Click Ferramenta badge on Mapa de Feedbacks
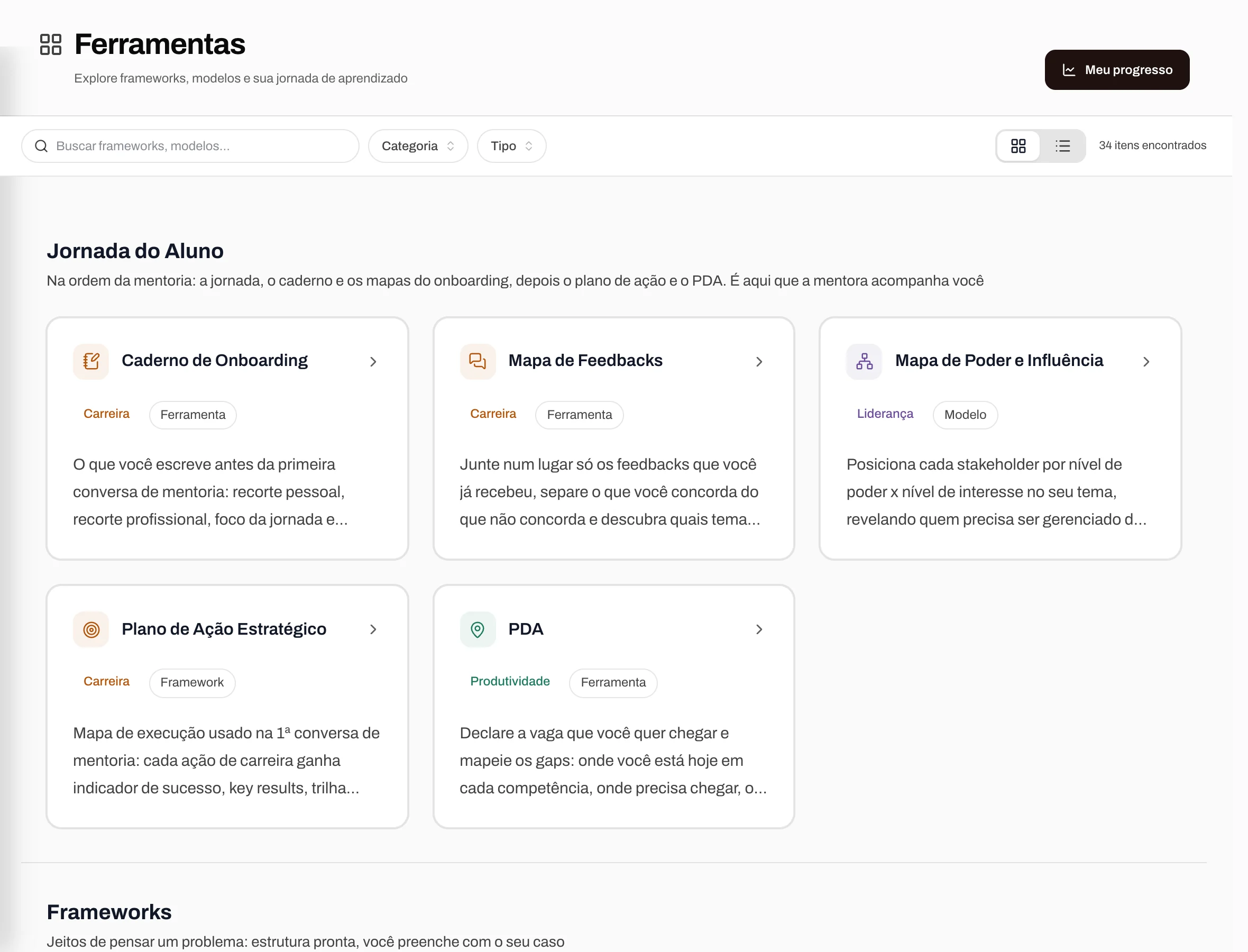Image resolution: width=1248 pixels, height=952 pixels. click(580, 415)
